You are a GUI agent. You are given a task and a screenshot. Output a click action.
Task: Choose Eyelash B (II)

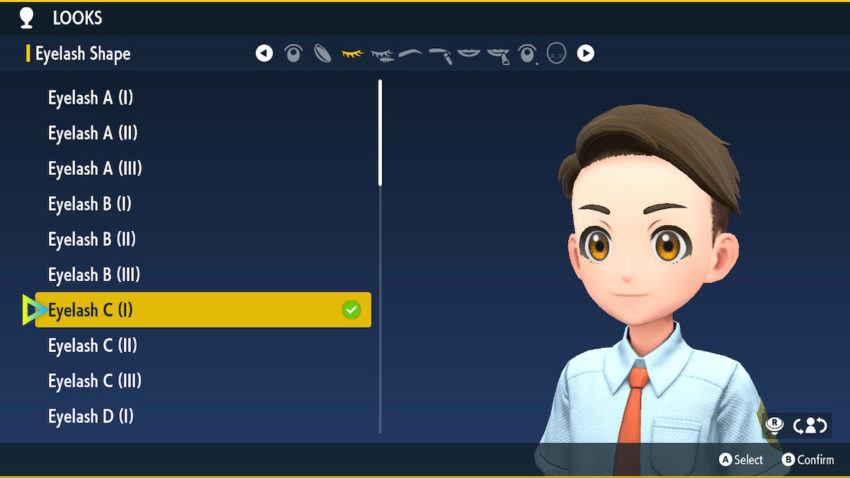pos(203,240)
